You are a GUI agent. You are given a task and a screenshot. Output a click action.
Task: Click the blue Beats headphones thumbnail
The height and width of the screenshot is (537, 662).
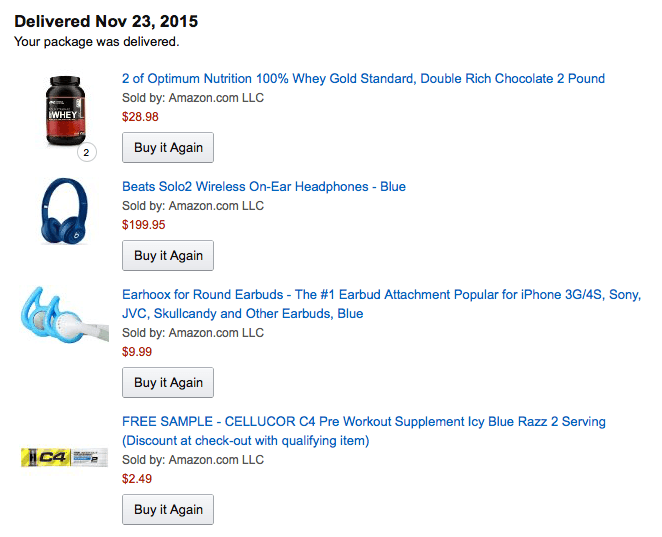click(x=66, y=222)
